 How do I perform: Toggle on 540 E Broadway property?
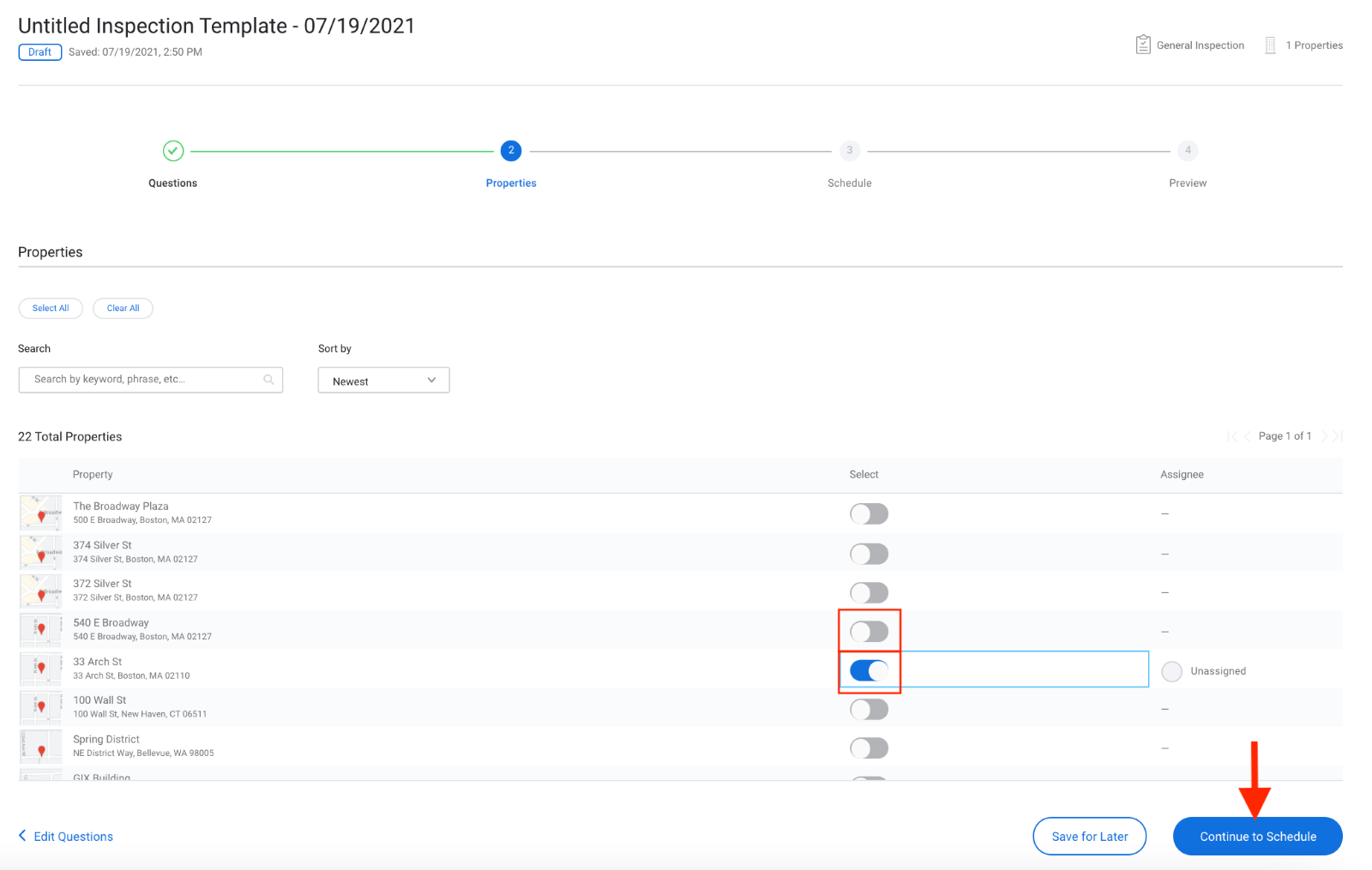(x=869, y=632)
